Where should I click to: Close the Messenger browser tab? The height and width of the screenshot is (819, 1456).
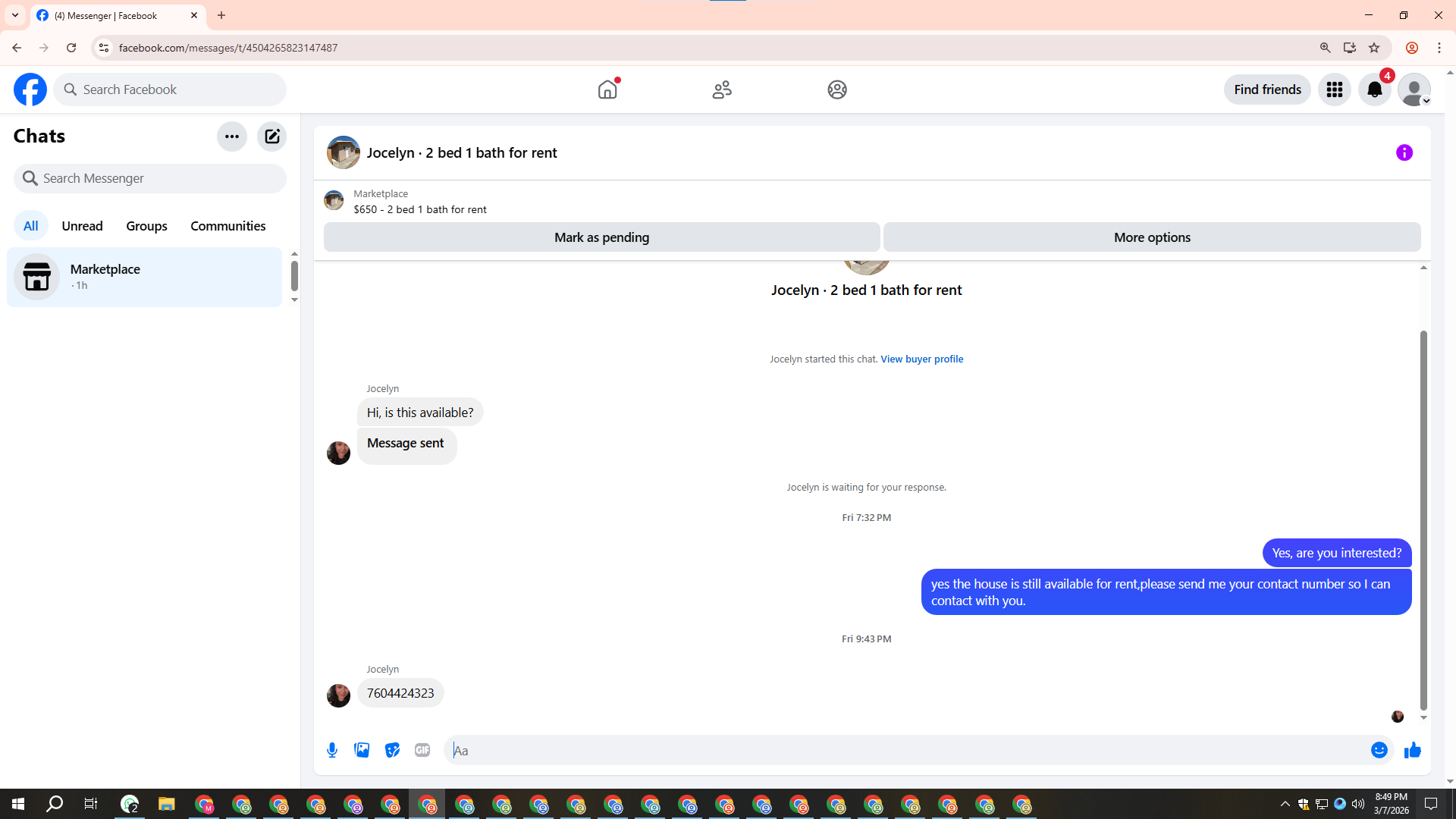coord(194,15)
